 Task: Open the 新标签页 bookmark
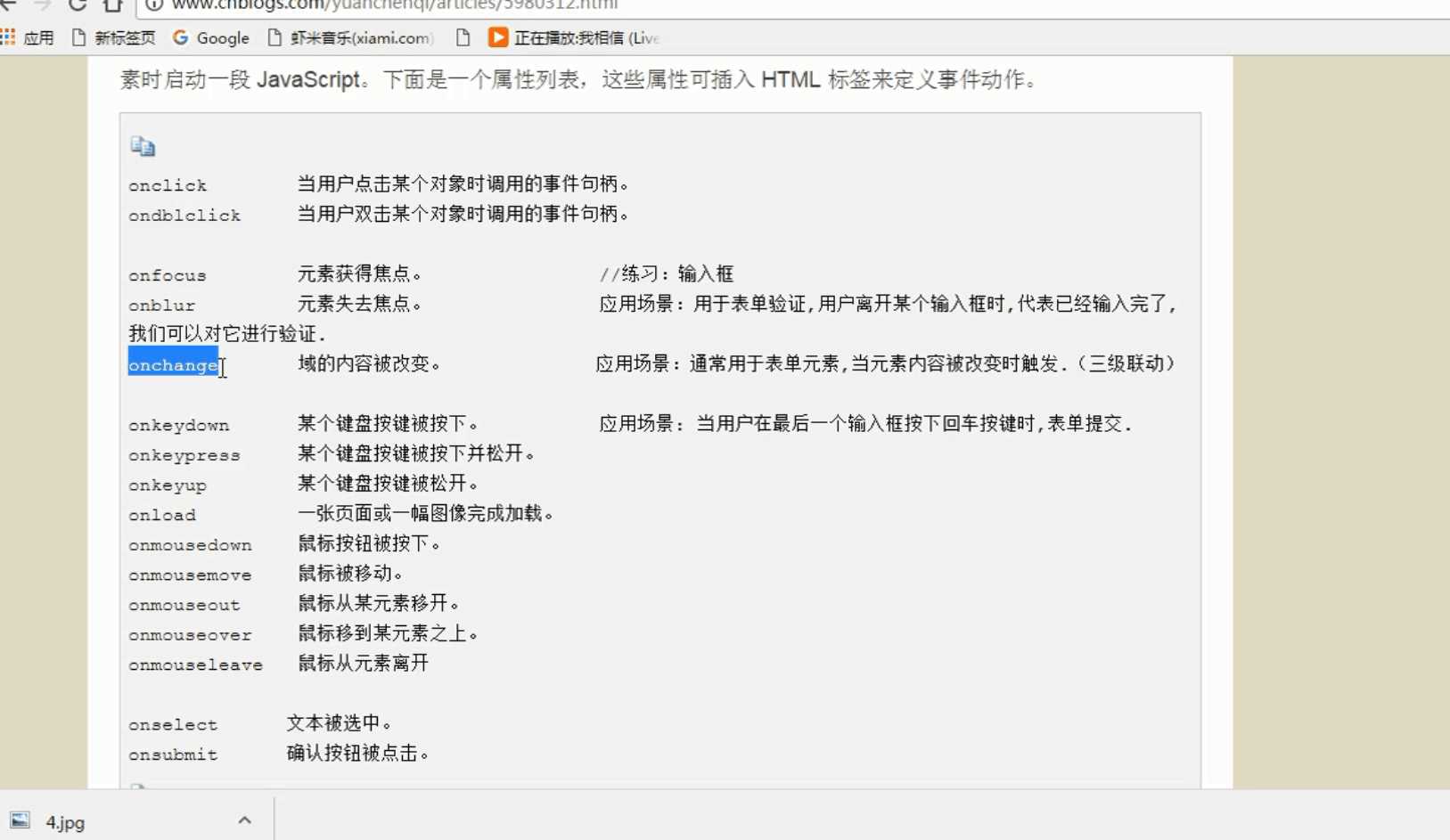point(113,37)
